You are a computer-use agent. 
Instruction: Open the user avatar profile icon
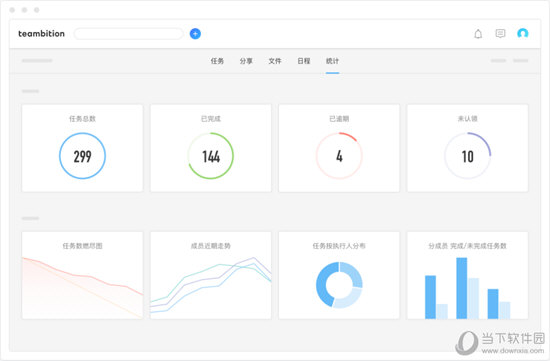pyautogui.click(x=523, y=33)
